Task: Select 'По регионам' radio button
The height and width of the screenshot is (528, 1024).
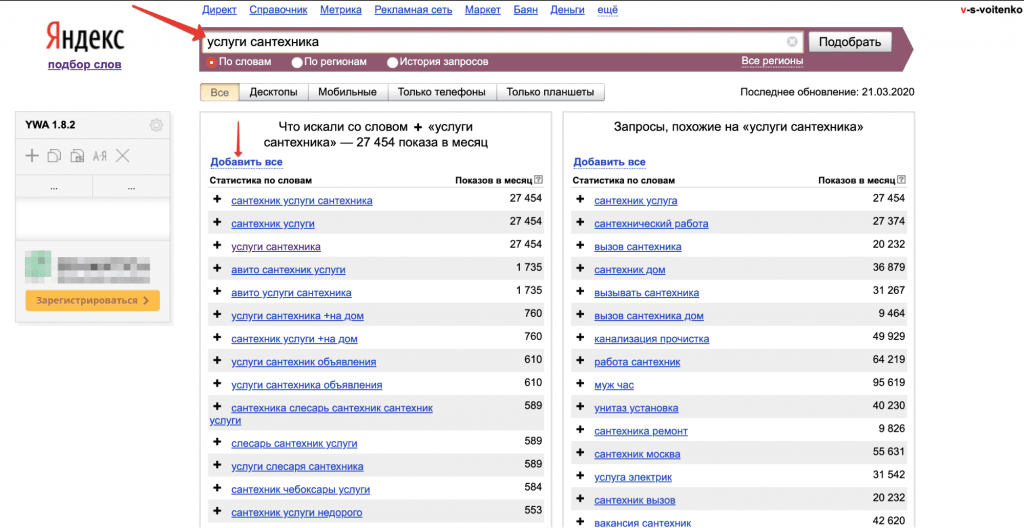Action: [x=296, y=63]
